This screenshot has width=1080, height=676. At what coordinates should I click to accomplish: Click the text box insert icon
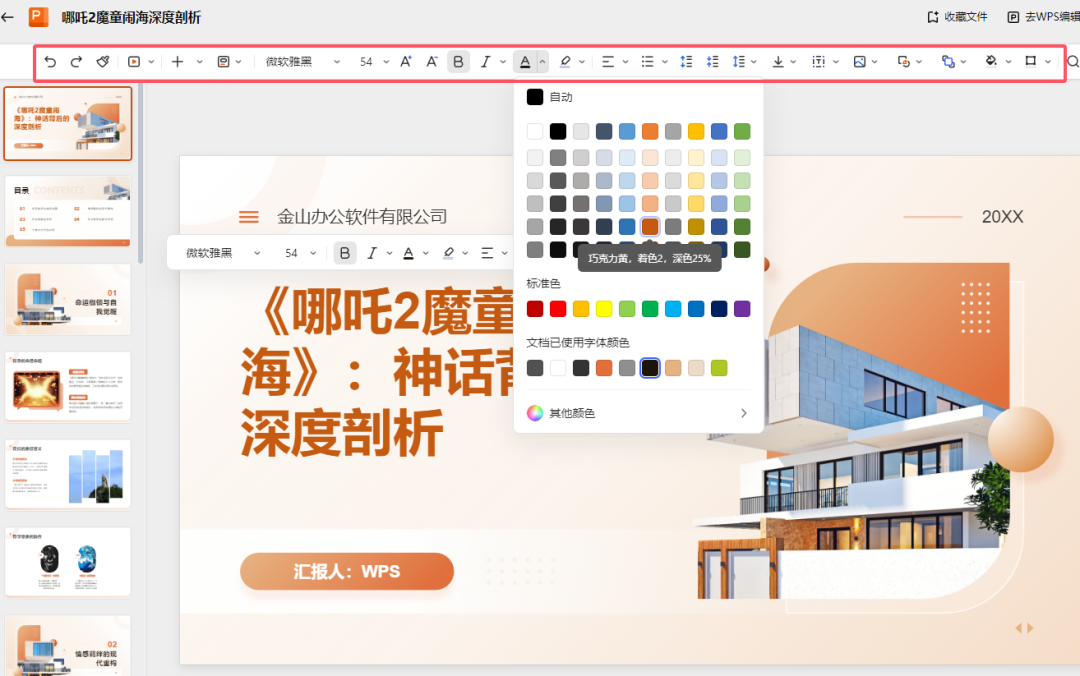tap(818, 61)
